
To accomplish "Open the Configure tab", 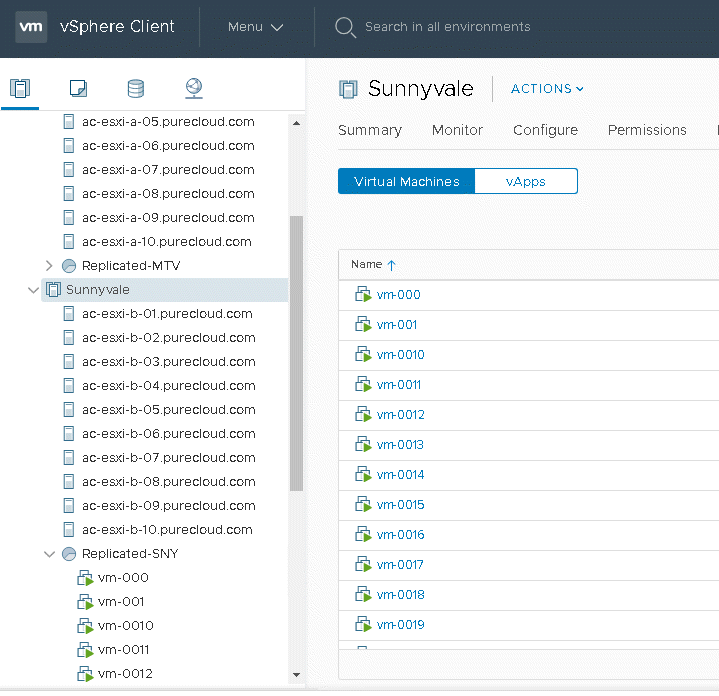I will point(545,130).
